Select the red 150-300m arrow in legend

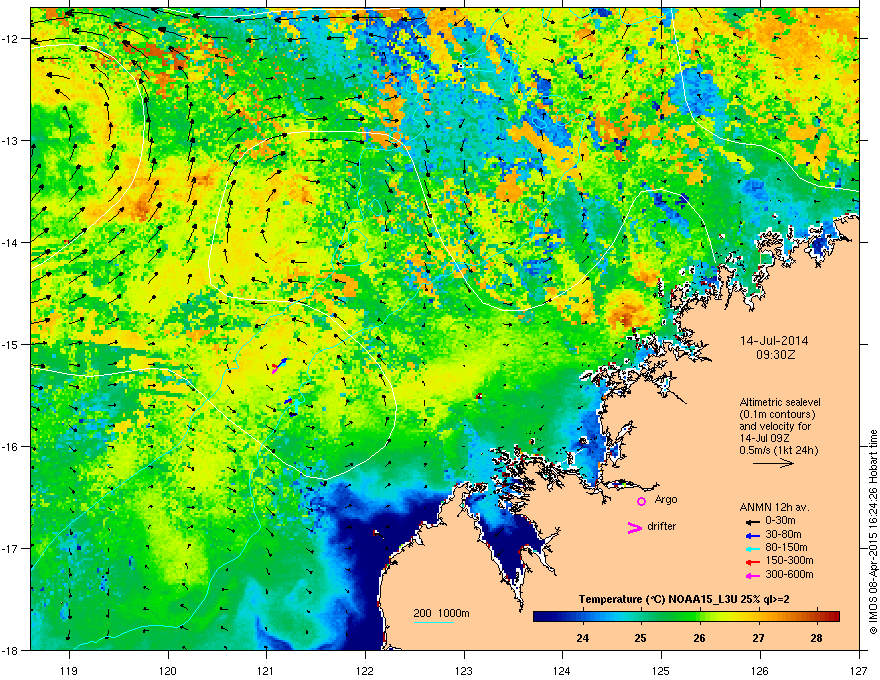point(753,562)
